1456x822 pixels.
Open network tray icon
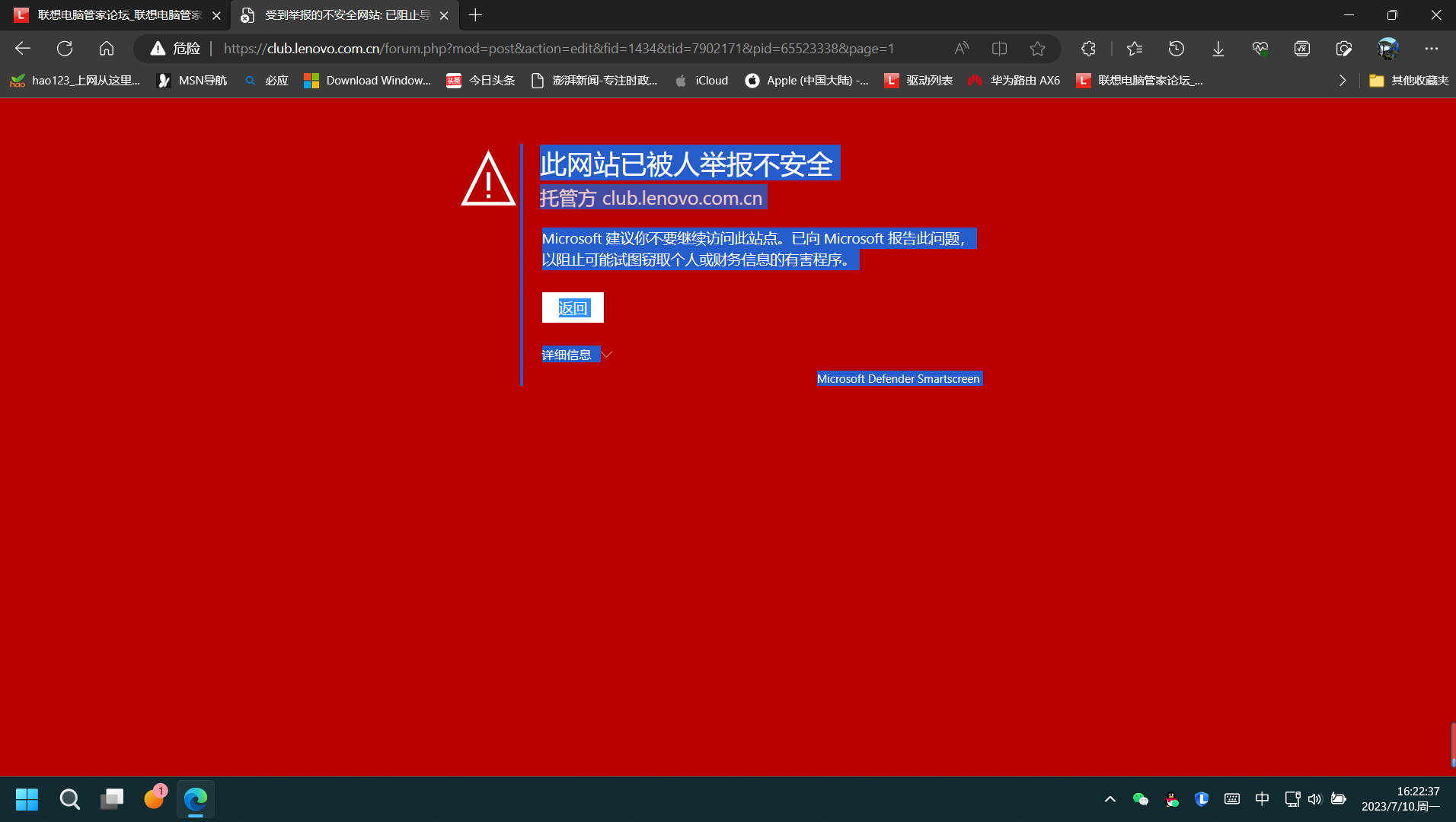(1292, 799)
